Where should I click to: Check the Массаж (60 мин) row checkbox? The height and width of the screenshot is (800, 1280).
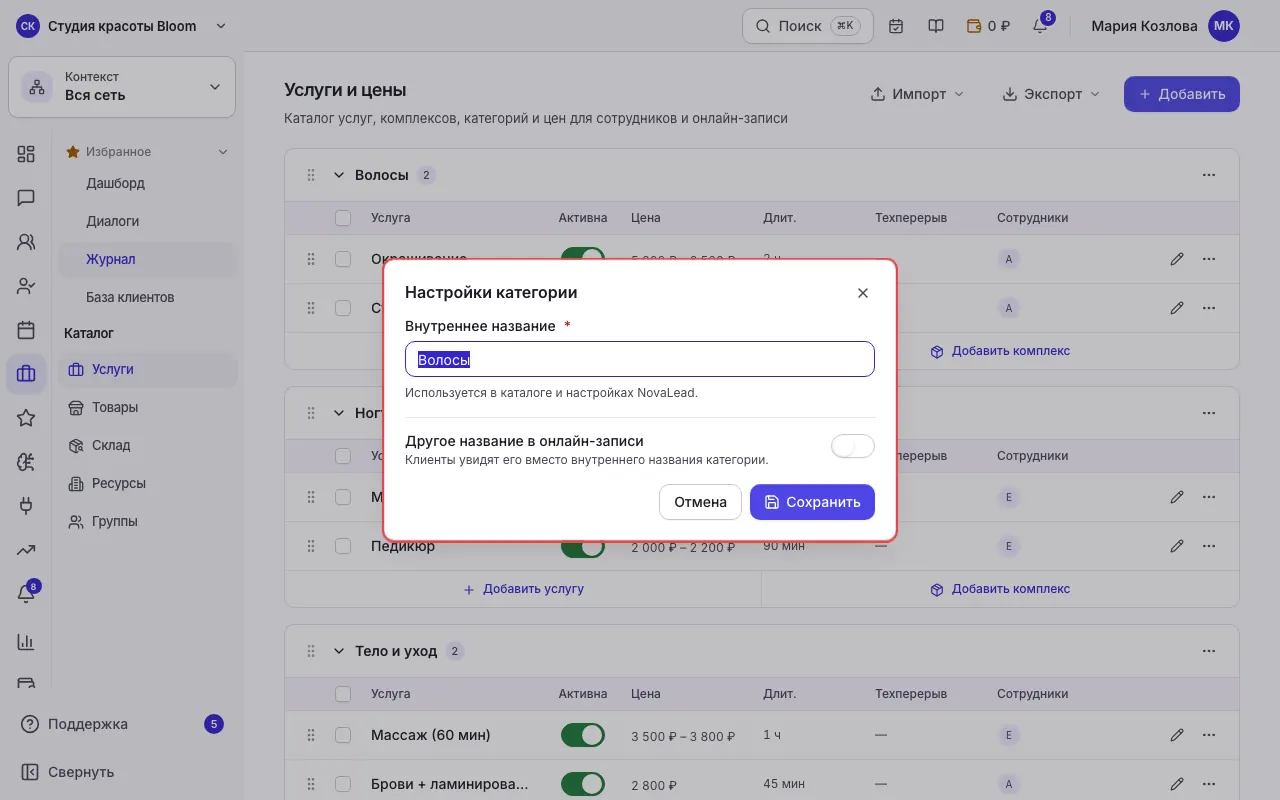tap(343, 735)
